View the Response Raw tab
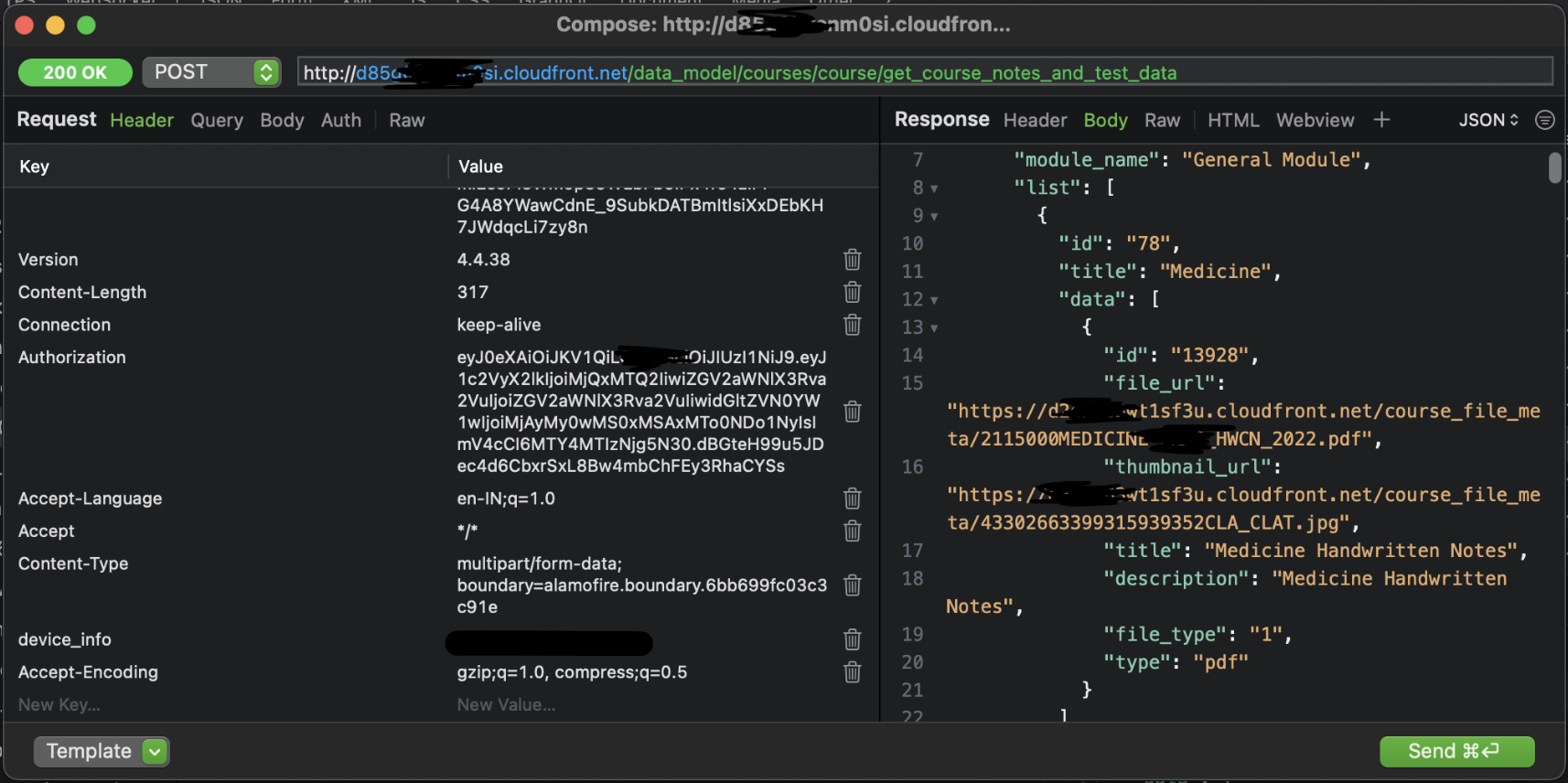This screenshot has width=1568, height=783. [1162, 120]
